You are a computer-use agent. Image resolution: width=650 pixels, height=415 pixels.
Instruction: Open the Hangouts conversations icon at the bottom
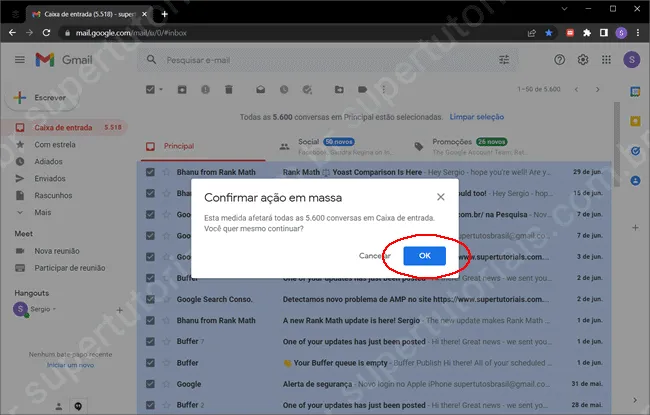78,406
